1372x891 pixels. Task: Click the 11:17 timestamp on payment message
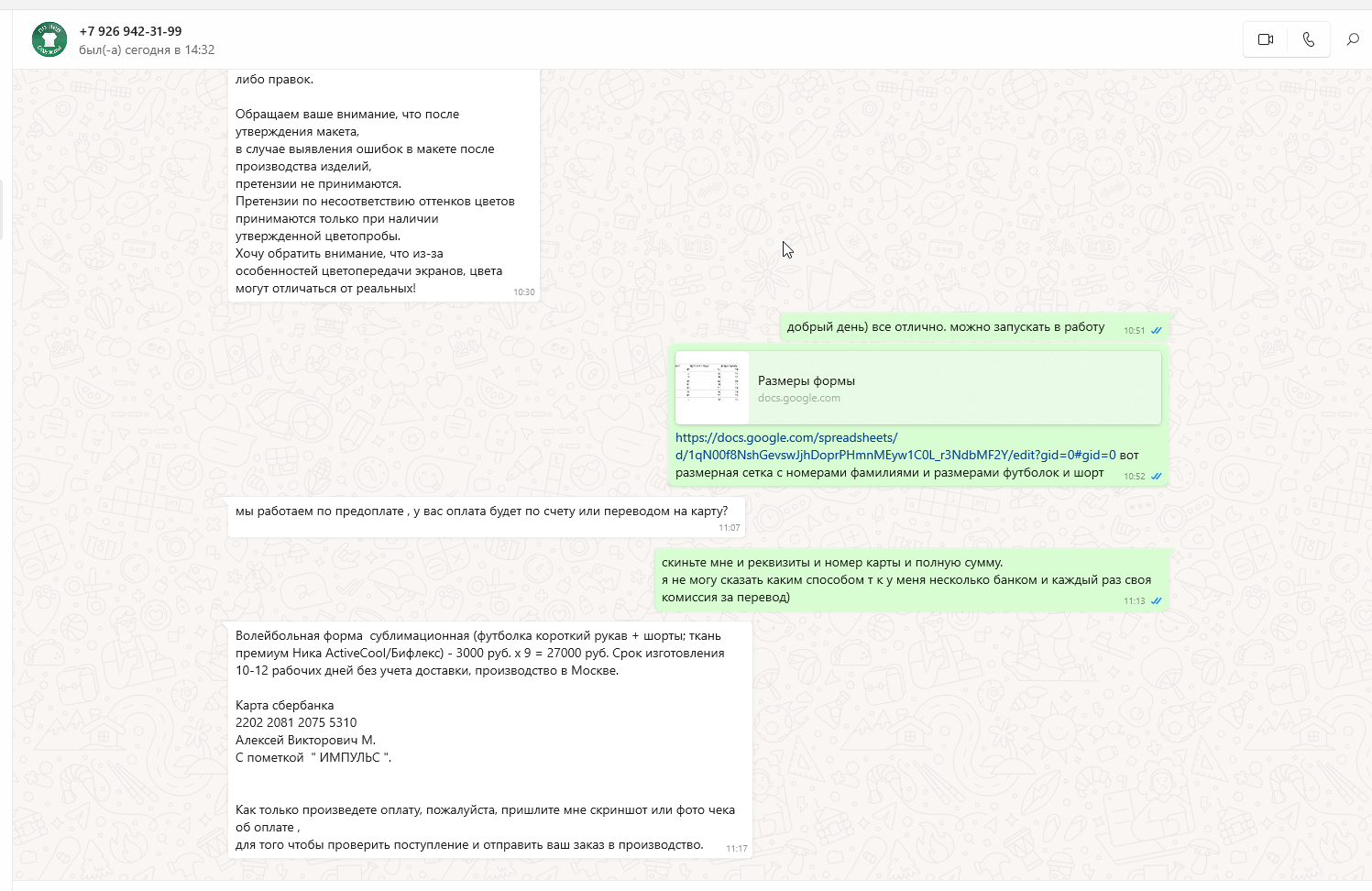[x=737, y=849]
